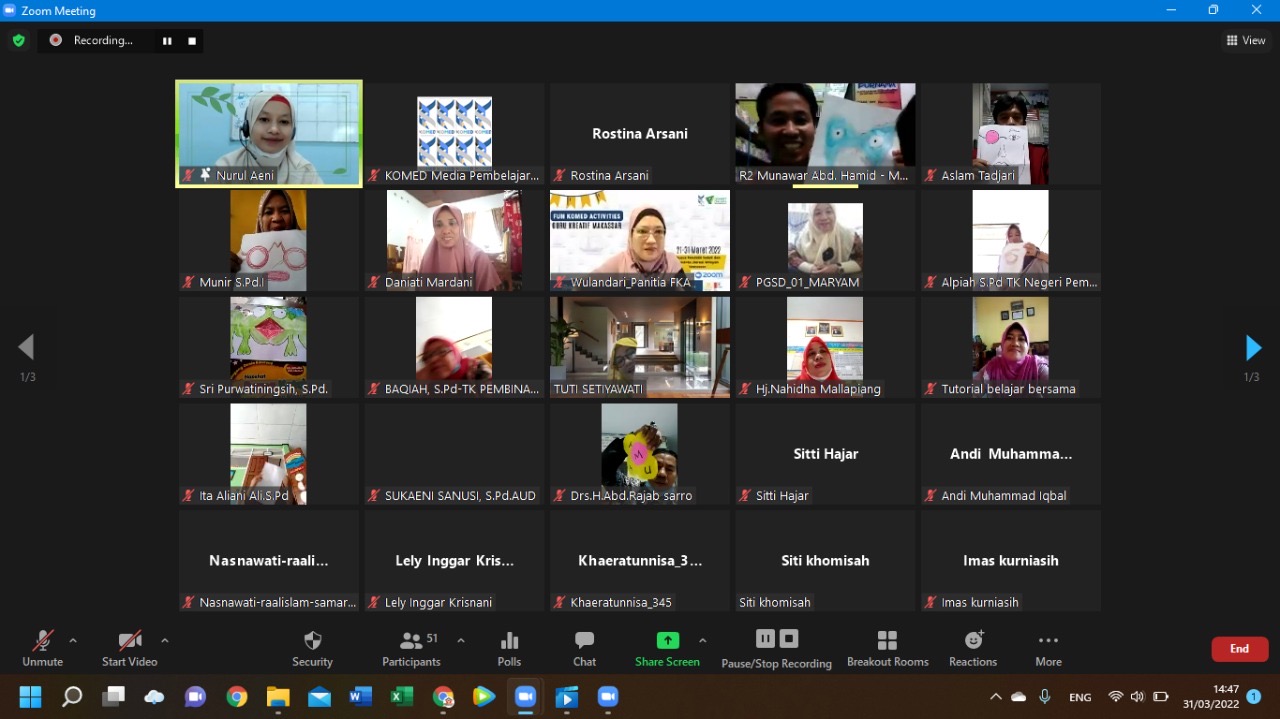Open the Security shield options

coord(312,648)
